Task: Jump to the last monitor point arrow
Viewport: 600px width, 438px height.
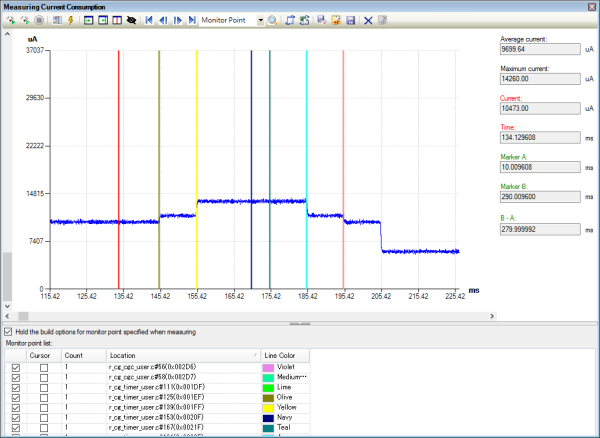Action: 191,20
